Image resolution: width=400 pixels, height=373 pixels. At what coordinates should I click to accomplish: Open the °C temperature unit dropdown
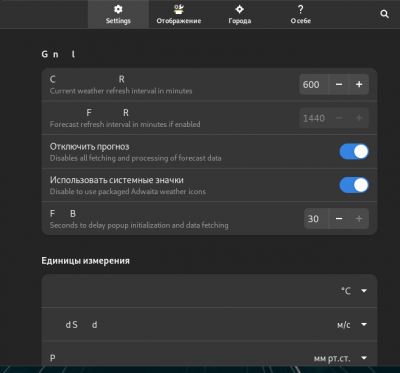click(354, 291)
